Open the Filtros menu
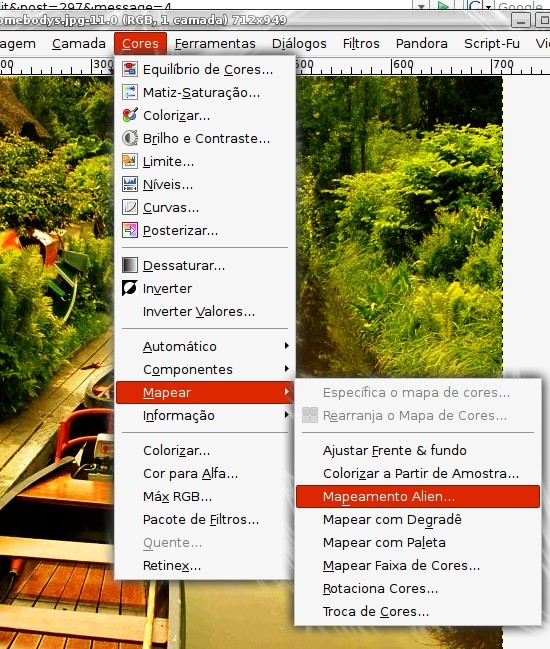The height and width of the screenshot is (649, 550). (x=361, y=43)
